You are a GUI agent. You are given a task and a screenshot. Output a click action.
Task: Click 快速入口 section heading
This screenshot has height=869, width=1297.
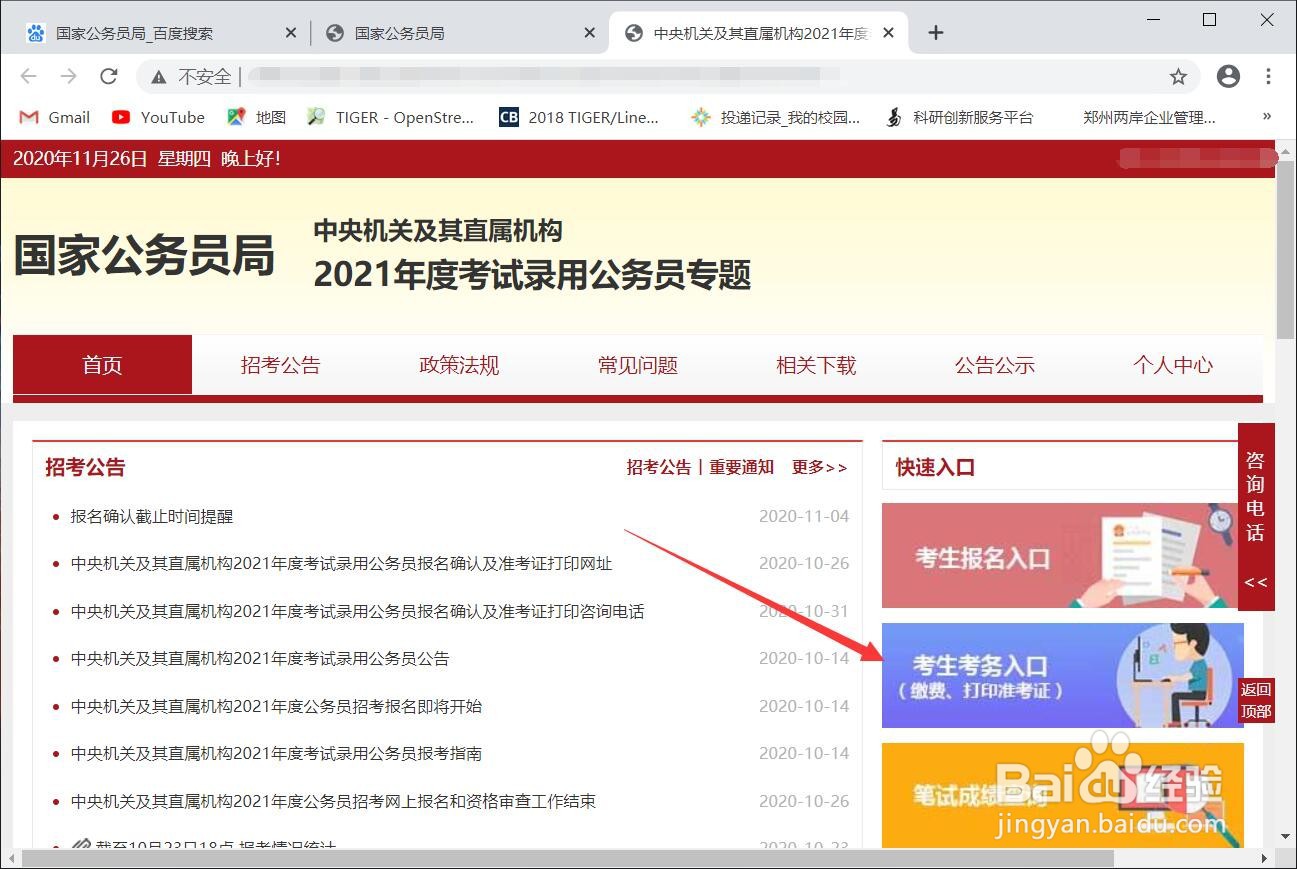coord(935,468)
